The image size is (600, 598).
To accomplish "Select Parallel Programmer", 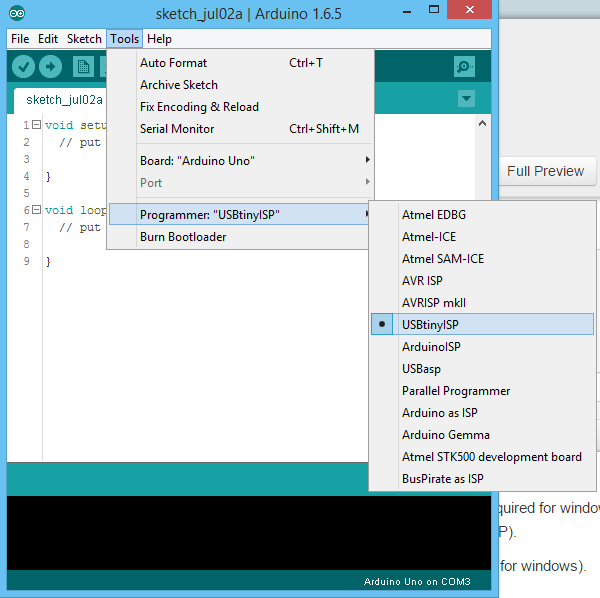I will [483, 391].
